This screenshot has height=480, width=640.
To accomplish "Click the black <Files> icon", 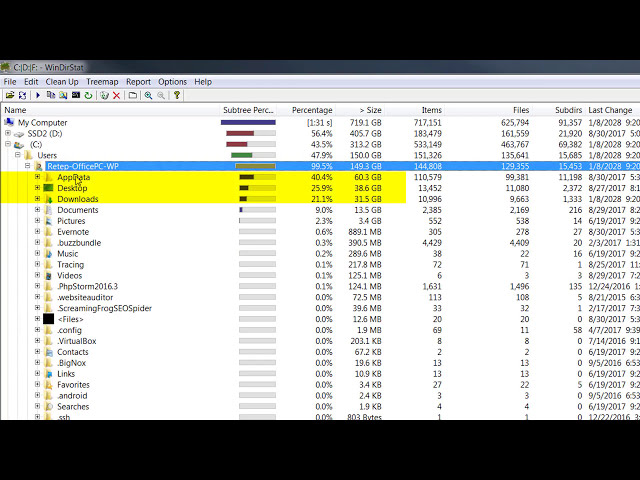I will 49,319.
